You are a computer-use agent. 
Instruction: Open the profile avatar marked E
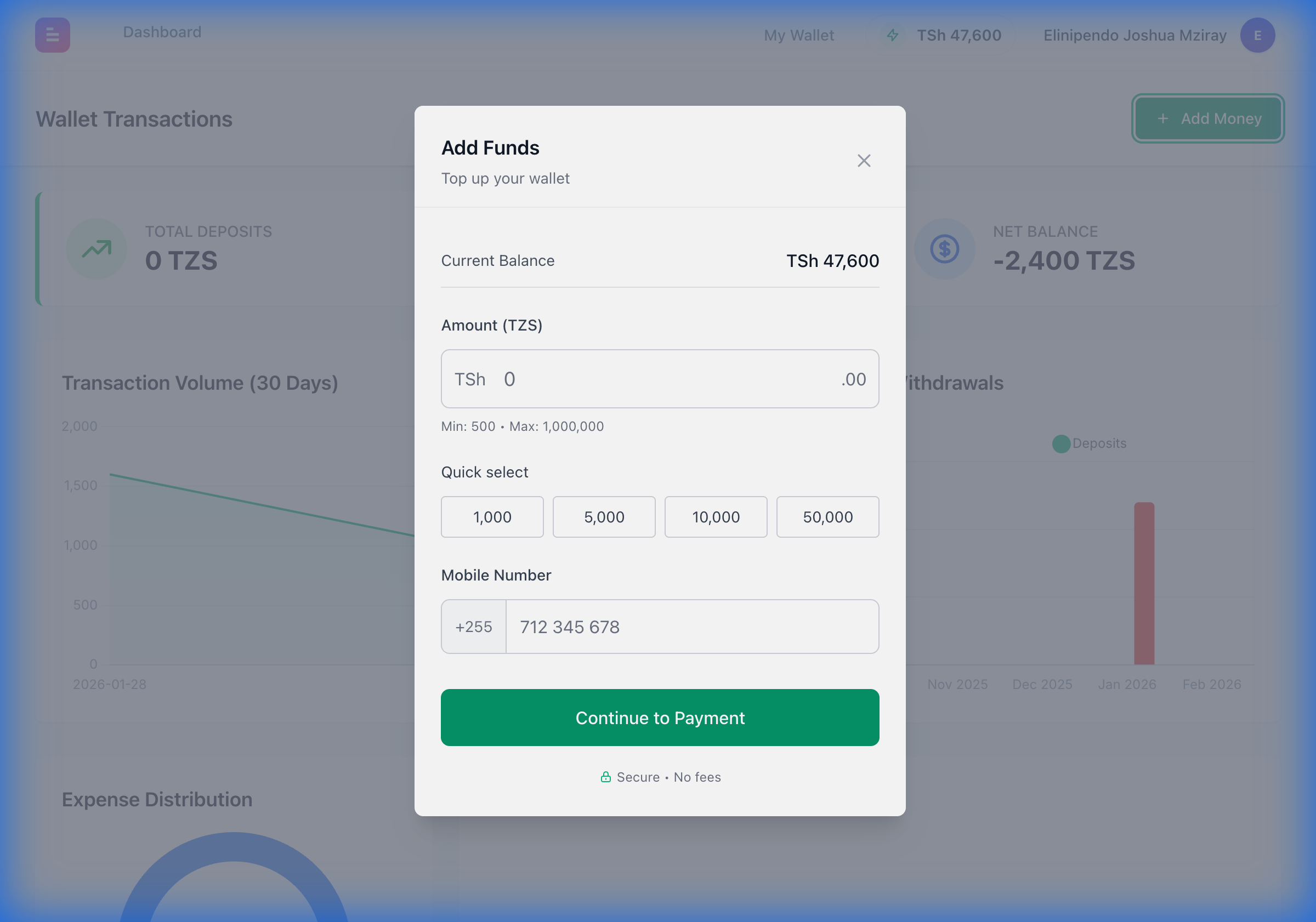pyautogui.click(x=1257, y=35)
